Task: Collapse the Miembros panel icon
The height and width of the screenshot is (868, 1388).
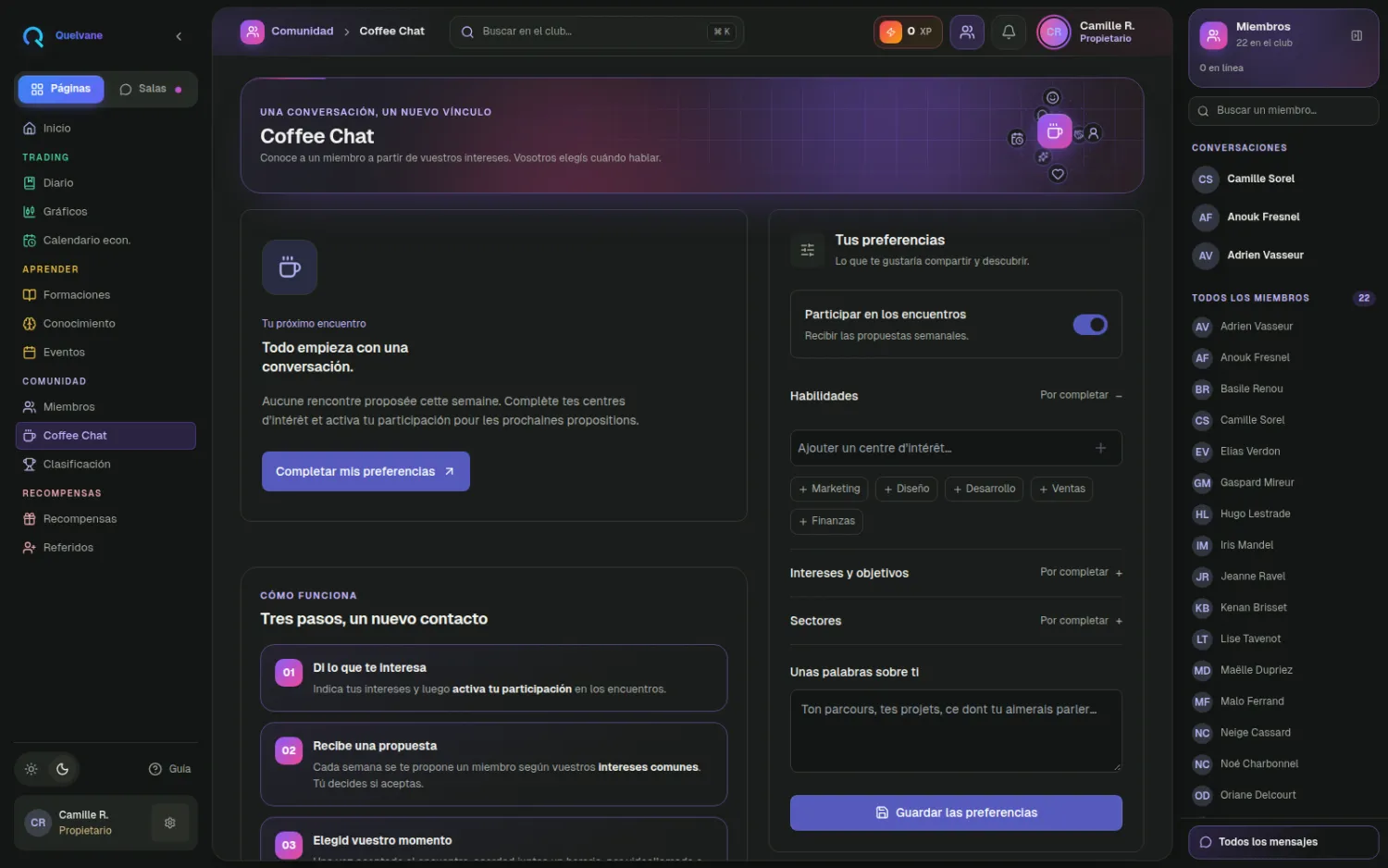Action: pos(1357,36)
